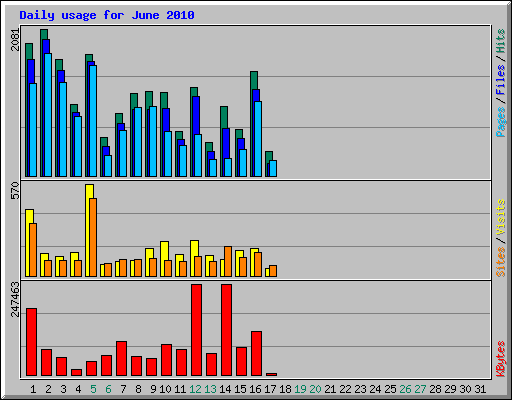This screenshot has width=512, height=400.
Task: Click the green weekend day 6 label
Action: click(x=108, y=389)
